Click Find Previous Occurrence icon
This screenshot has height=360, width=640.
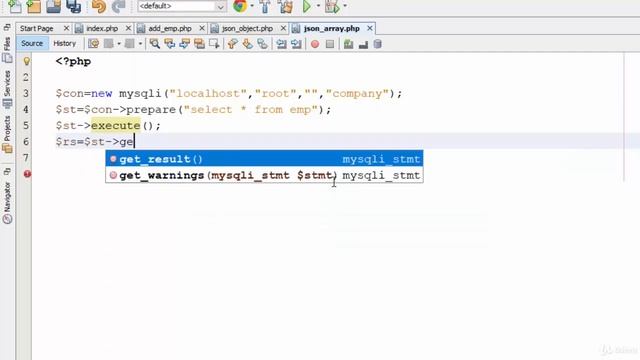169,44
